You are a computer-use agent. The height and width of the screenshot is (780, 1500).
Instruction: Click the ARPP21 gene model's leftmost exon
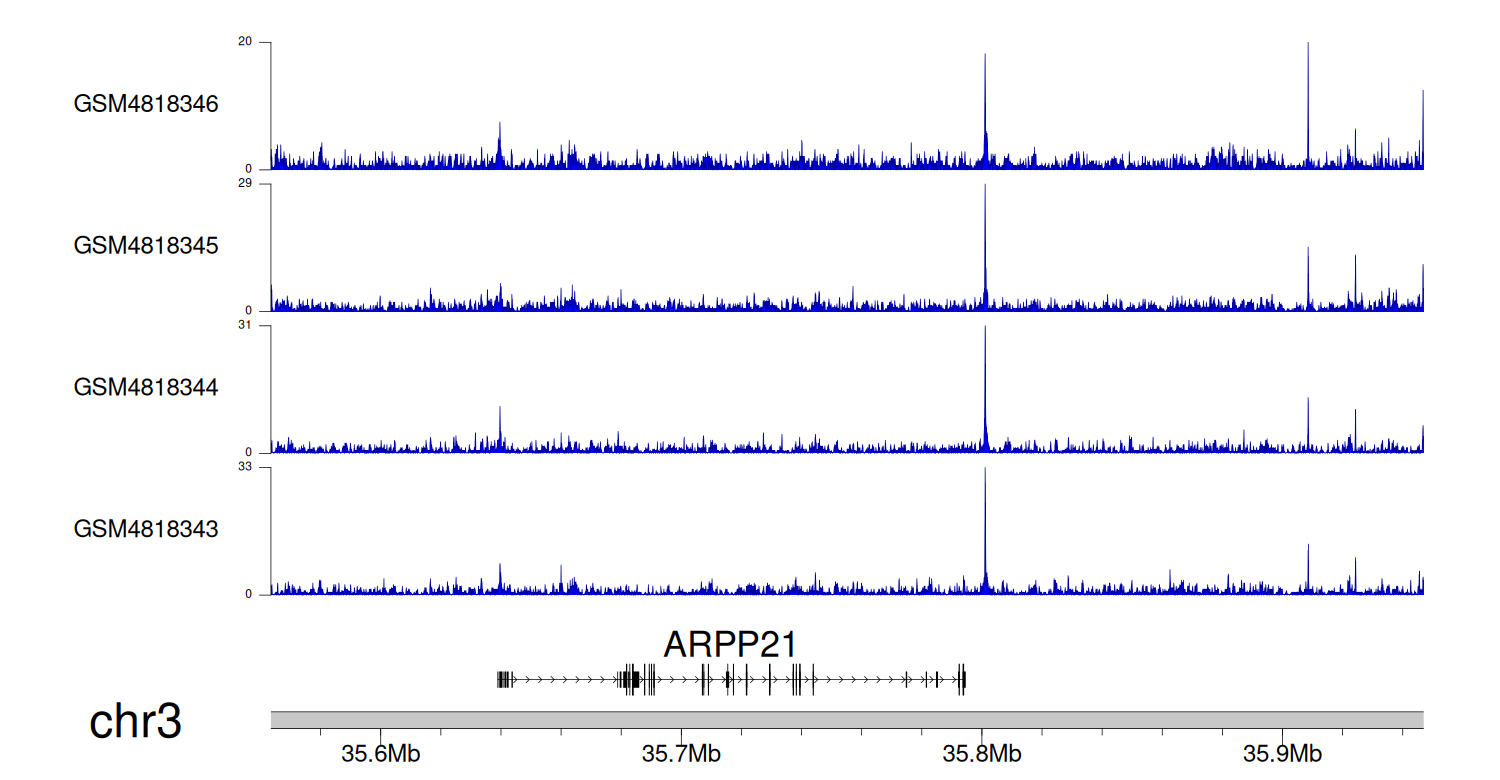[500, 680]
